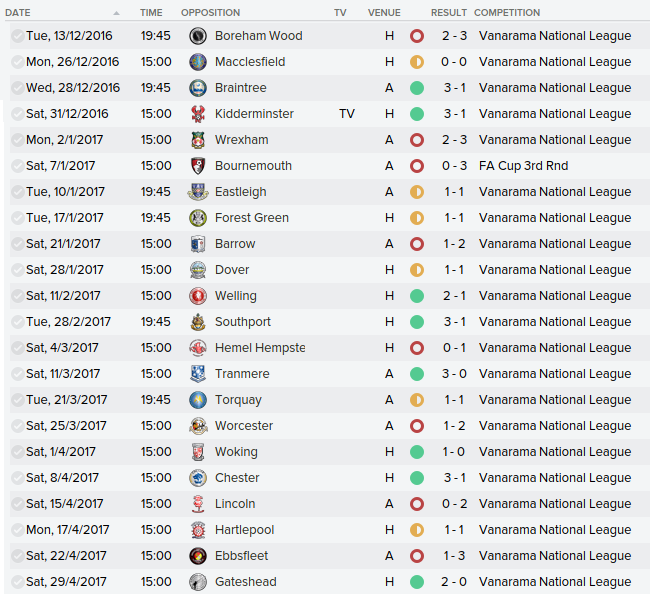
Task: Sort fixtures by the Opposition column header
Action: coord(210,13)
